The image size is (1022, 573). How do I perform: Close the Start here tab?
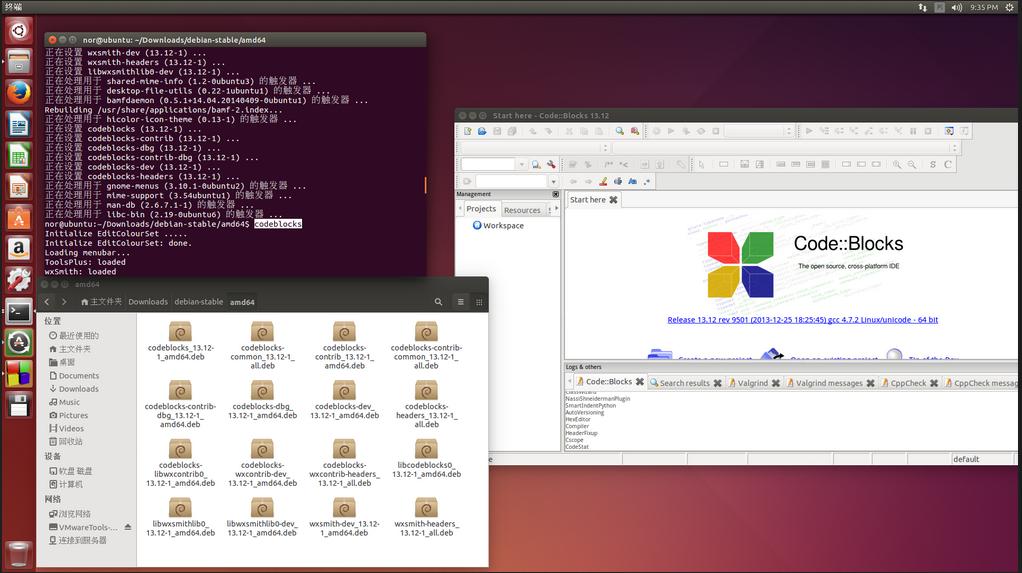[613, 199]
